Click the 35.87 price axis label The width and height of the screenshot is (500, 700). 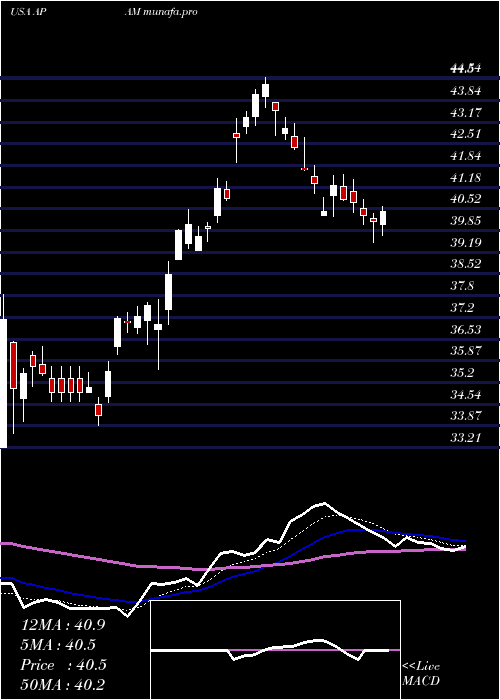pos(466,351)
